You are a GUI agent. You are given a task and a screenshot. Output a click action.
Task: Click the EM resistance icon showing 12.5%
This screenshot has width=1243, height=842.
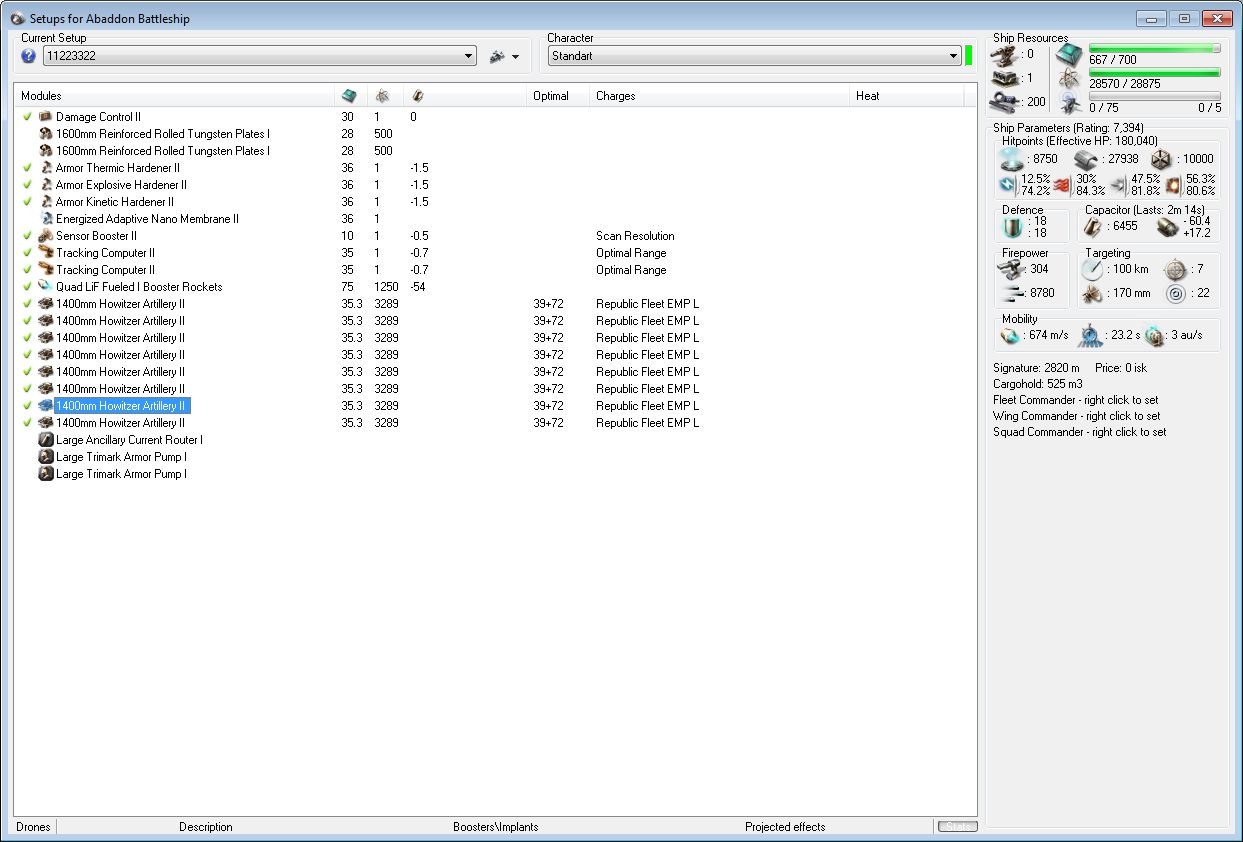1008,184
